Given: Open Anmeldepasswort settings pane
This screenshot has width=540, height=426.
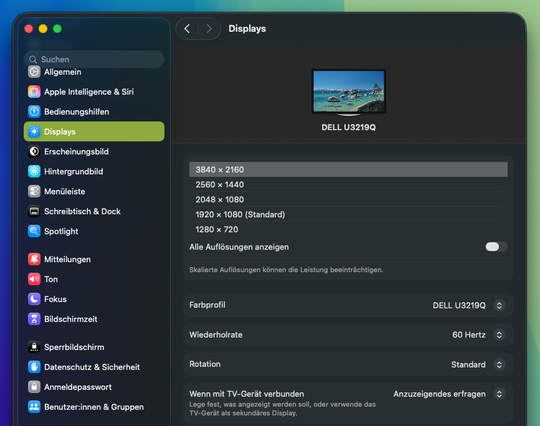Looking at the screenshot, I should pyautogui.click(x=94, y=387).
